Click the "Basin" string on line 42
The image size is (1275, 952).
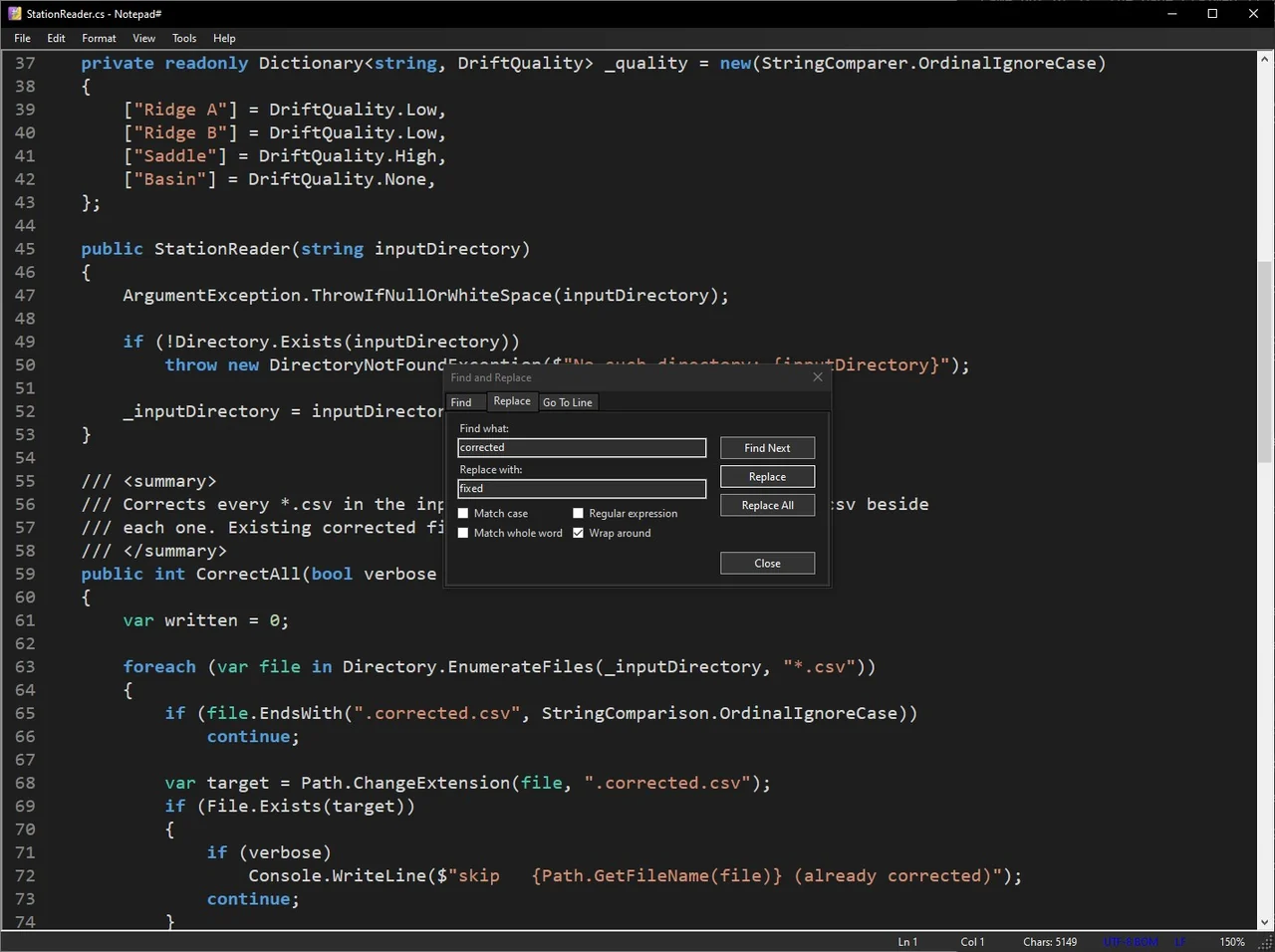point(170,179)
